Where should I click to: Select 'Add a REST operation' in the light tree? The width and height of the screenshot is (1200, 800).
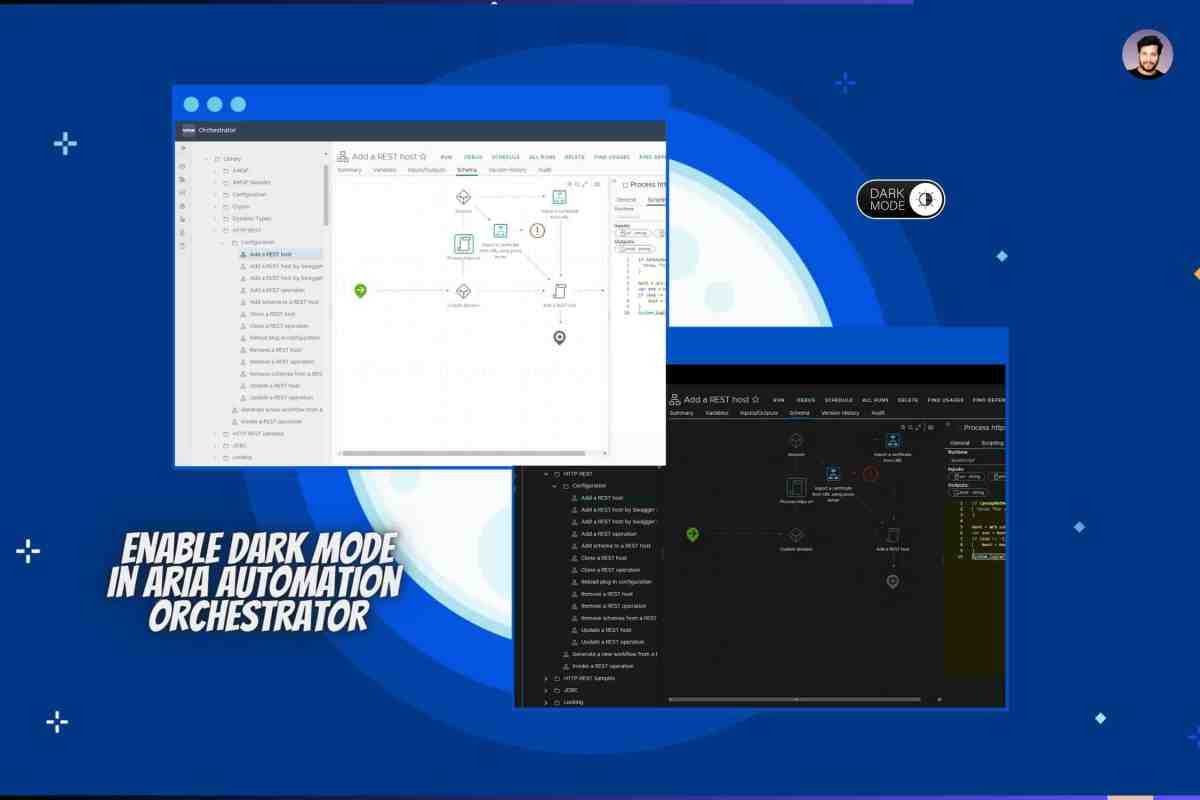(277, 290)
